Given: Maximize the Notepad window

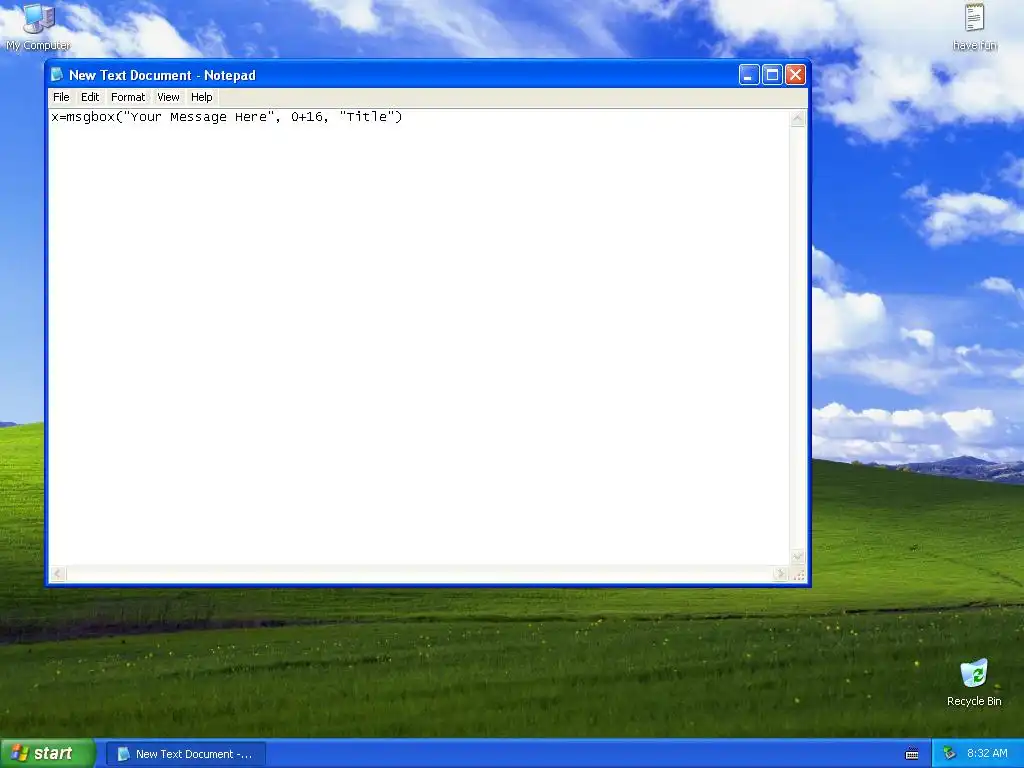Looking at the screenshot, I should pos(772,75).
